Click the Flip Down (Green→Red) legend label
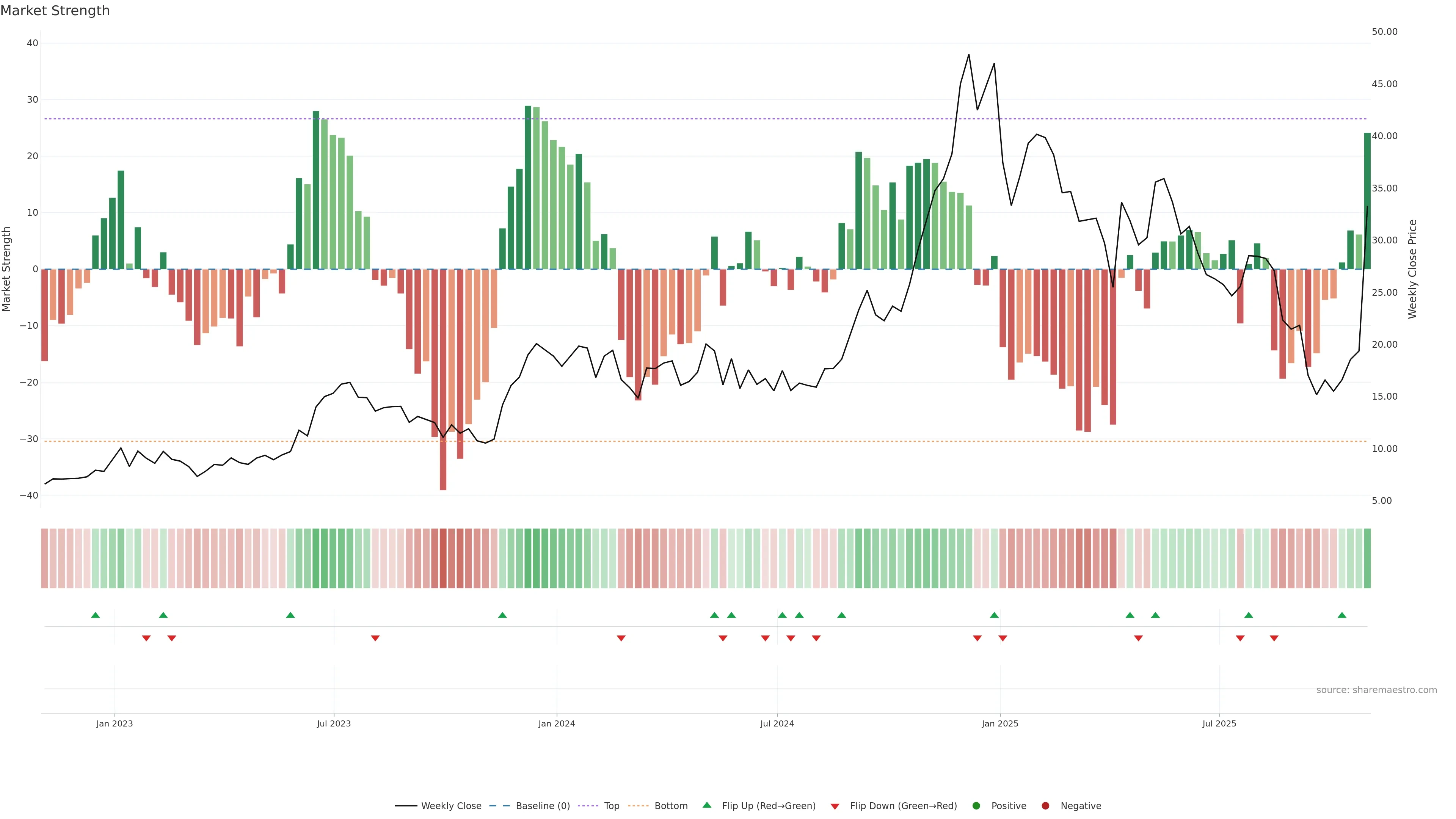Screen dimensions: 1456x819 point(903,805)
